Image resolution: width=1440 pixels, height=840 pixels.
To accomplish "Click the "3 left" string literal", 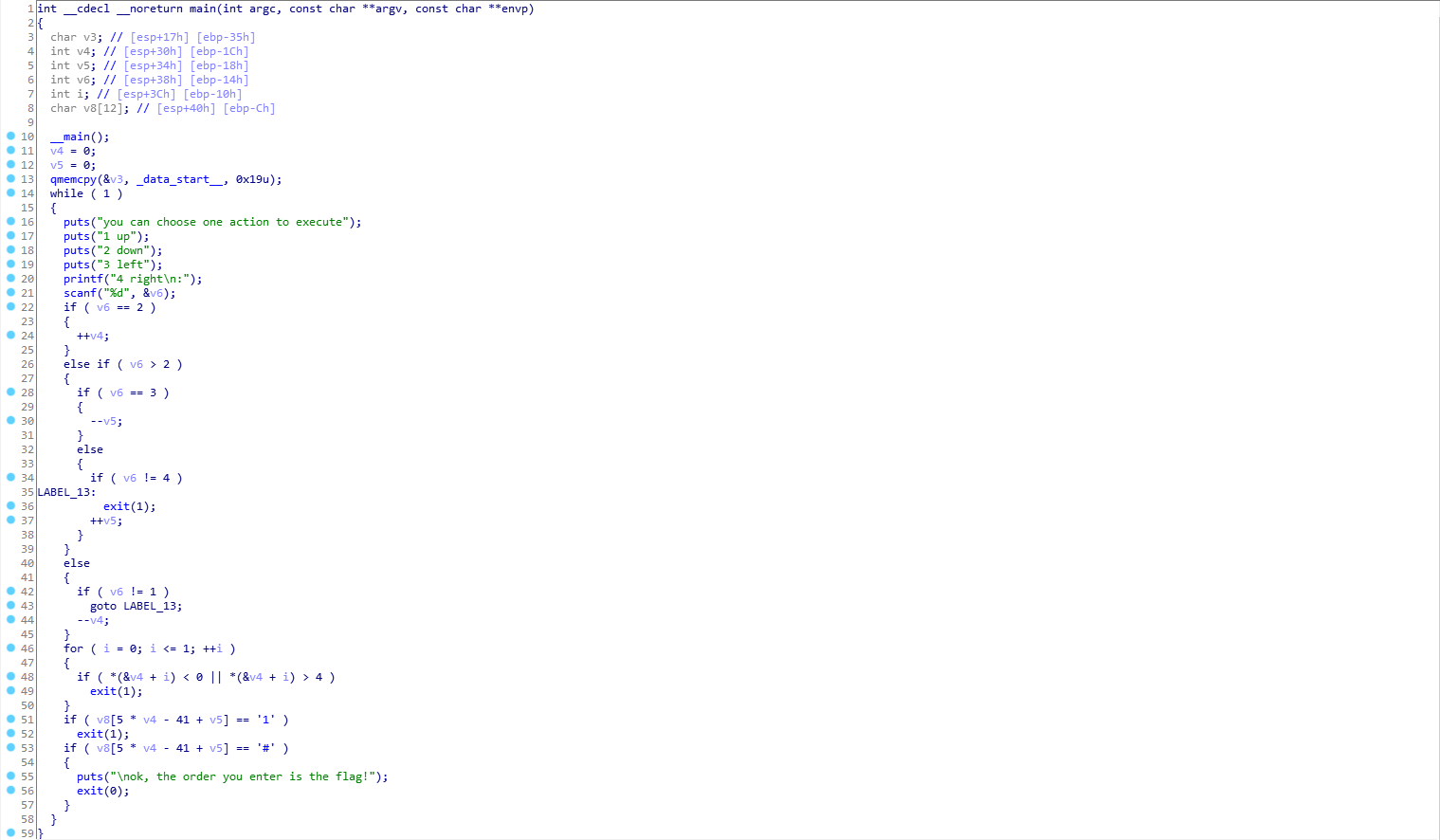I will 123,265.
